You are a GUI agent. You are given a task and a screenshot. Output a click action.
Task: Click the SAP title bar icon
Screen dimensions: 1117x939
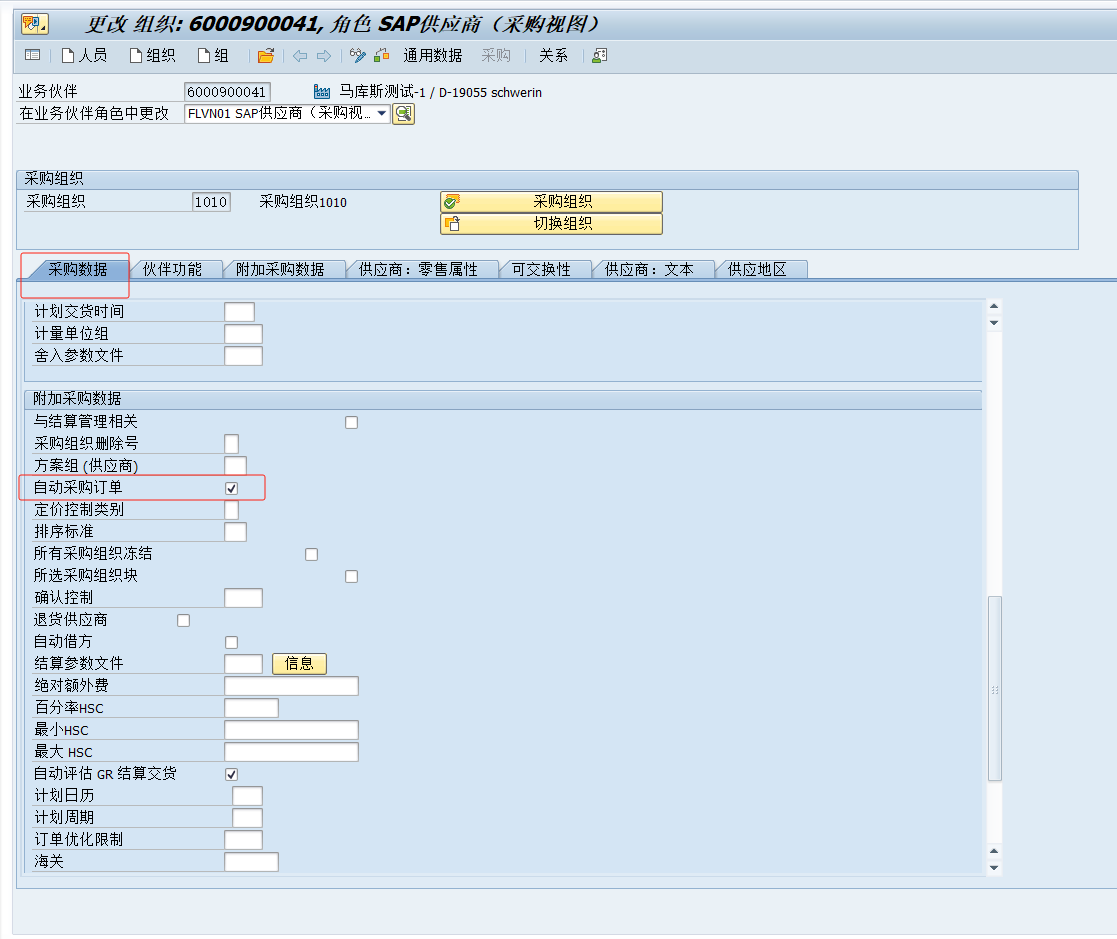tap(34, 24)
